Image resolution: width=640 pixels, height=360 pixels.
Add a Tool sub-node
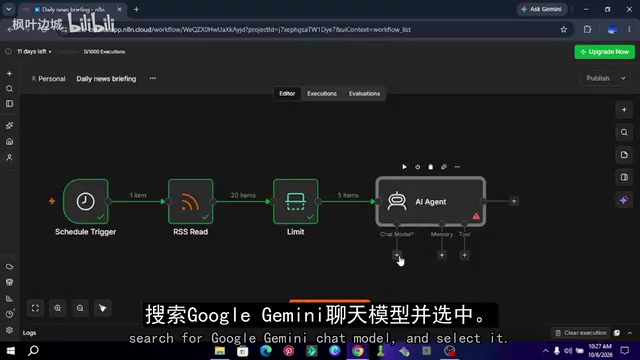pyautogui.click(x=464, y=255)
